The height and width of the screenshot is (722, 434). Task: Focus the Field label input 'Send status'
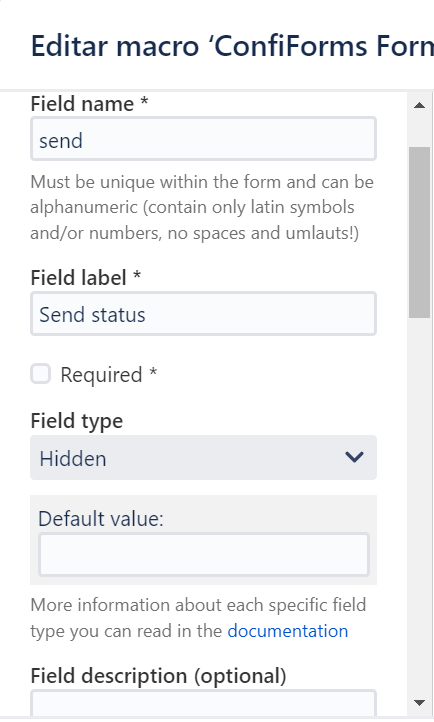tap(203, 314)
